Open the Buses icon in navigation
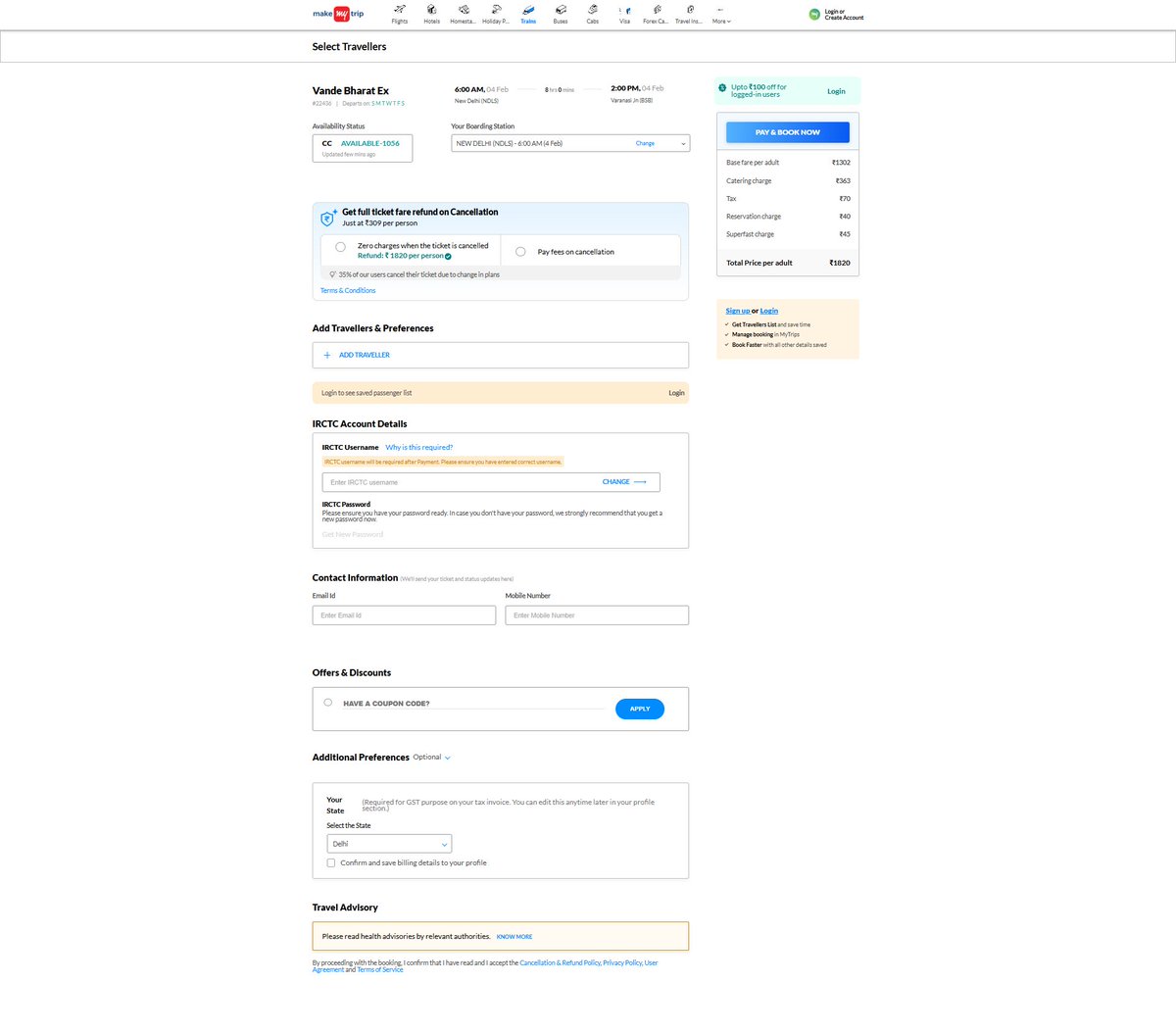Screen dimensions: 1176x1032 click(561, 10)
